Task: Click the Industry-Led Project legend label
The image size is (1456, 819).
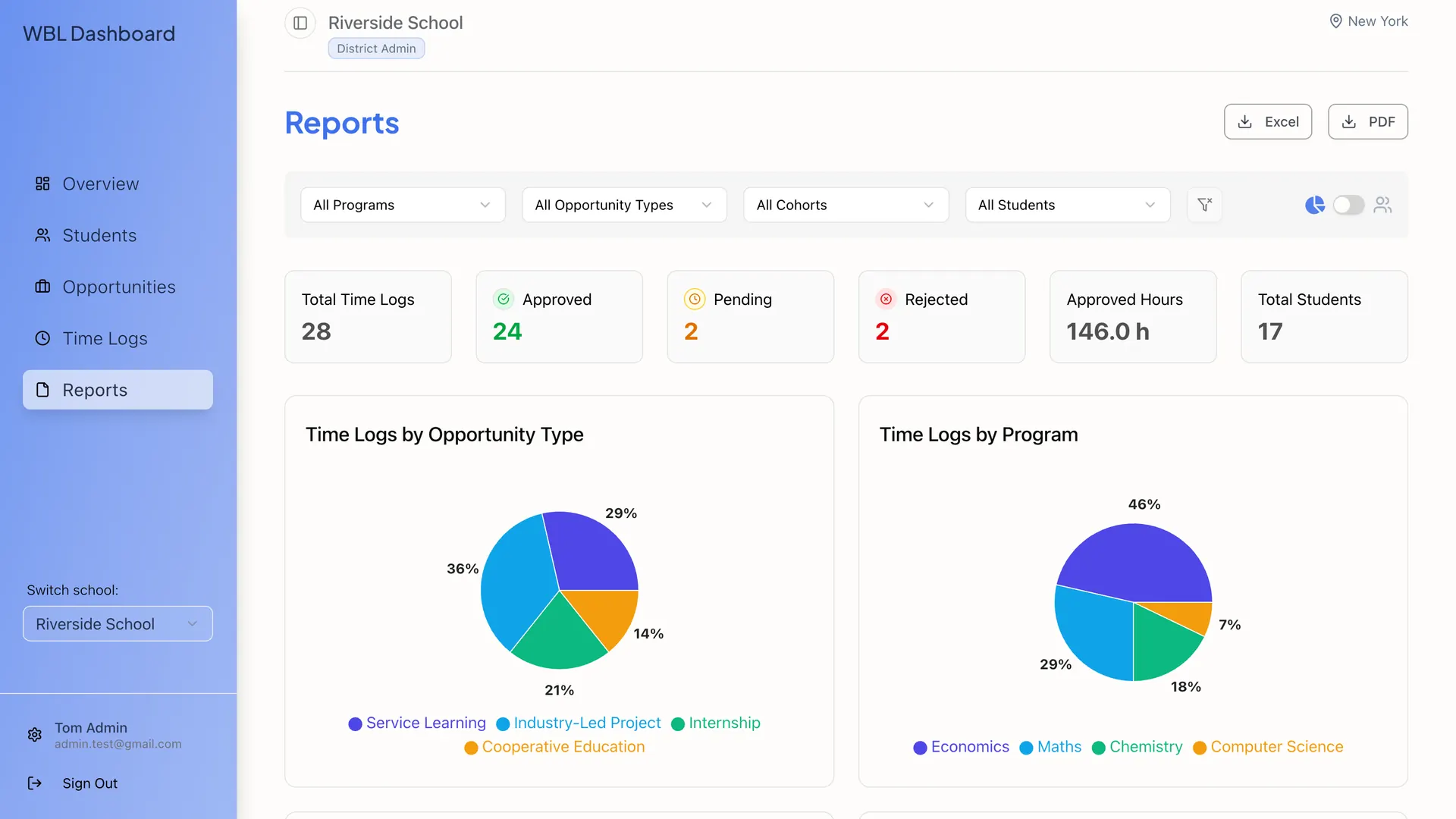Action: (x=587, y=723)
